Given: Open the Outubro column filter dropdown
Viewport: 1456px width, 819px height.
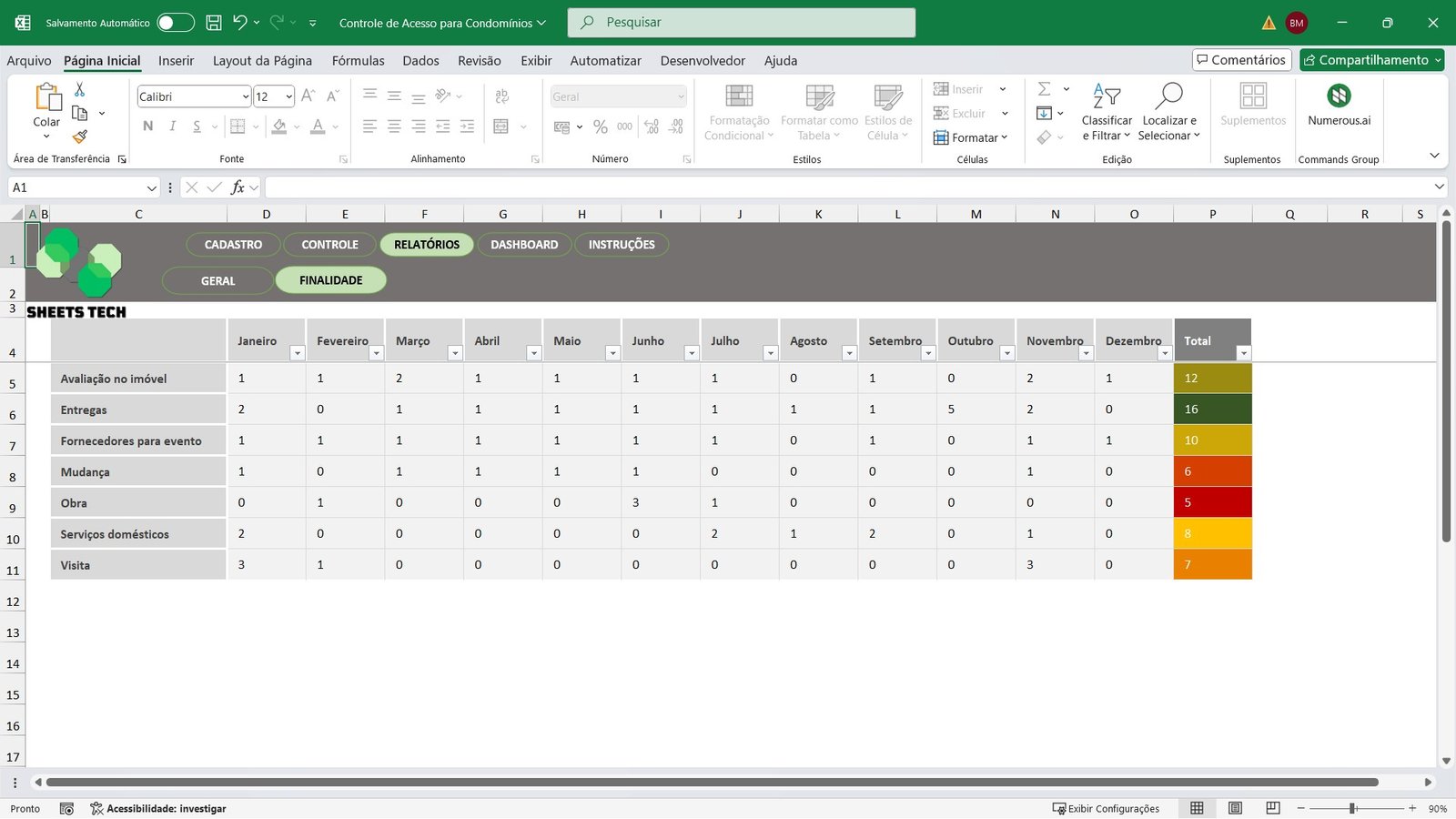Looking at the screenshot, I should [1007, 353].
